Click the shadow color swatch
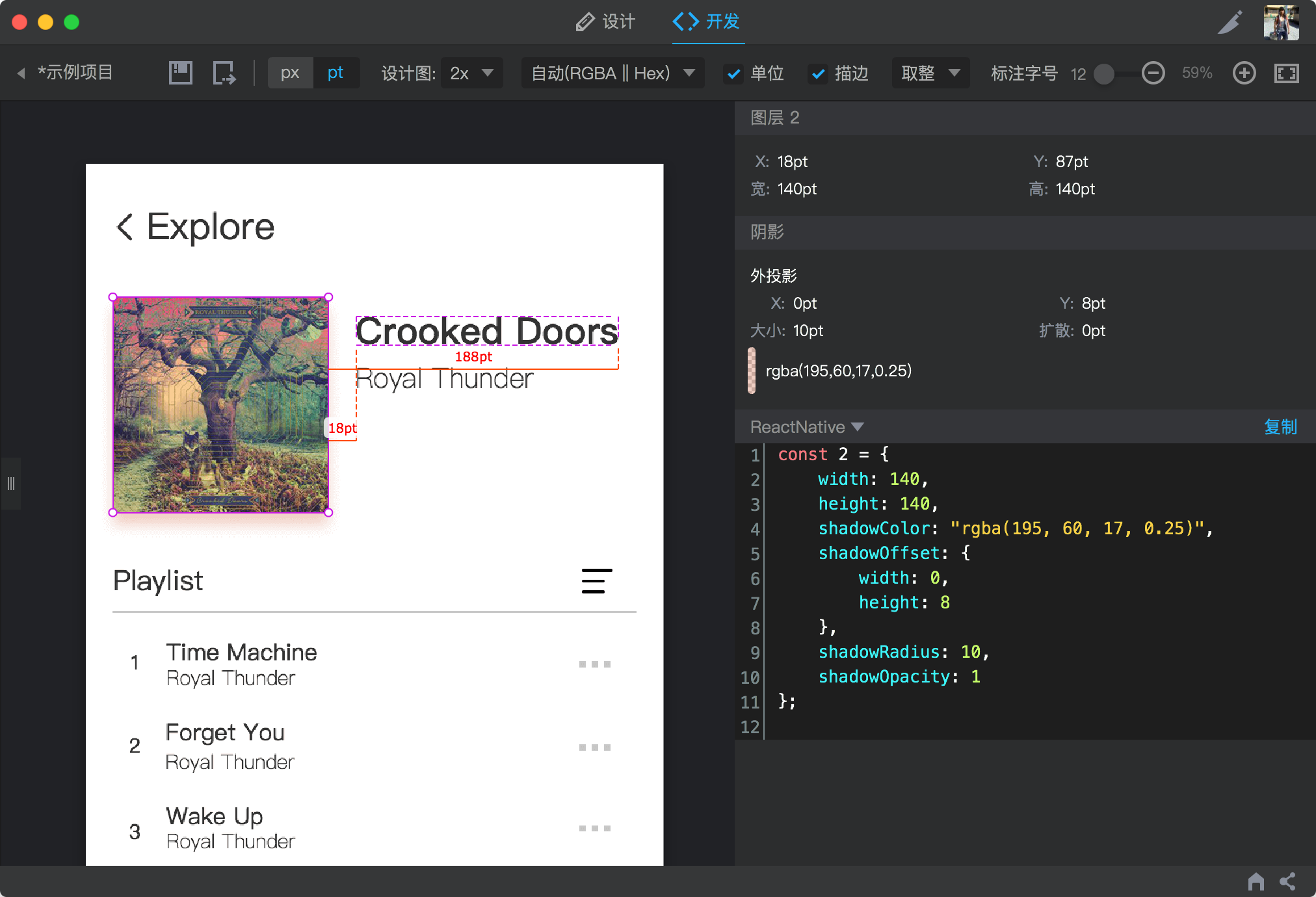 (x=752, y=370)
